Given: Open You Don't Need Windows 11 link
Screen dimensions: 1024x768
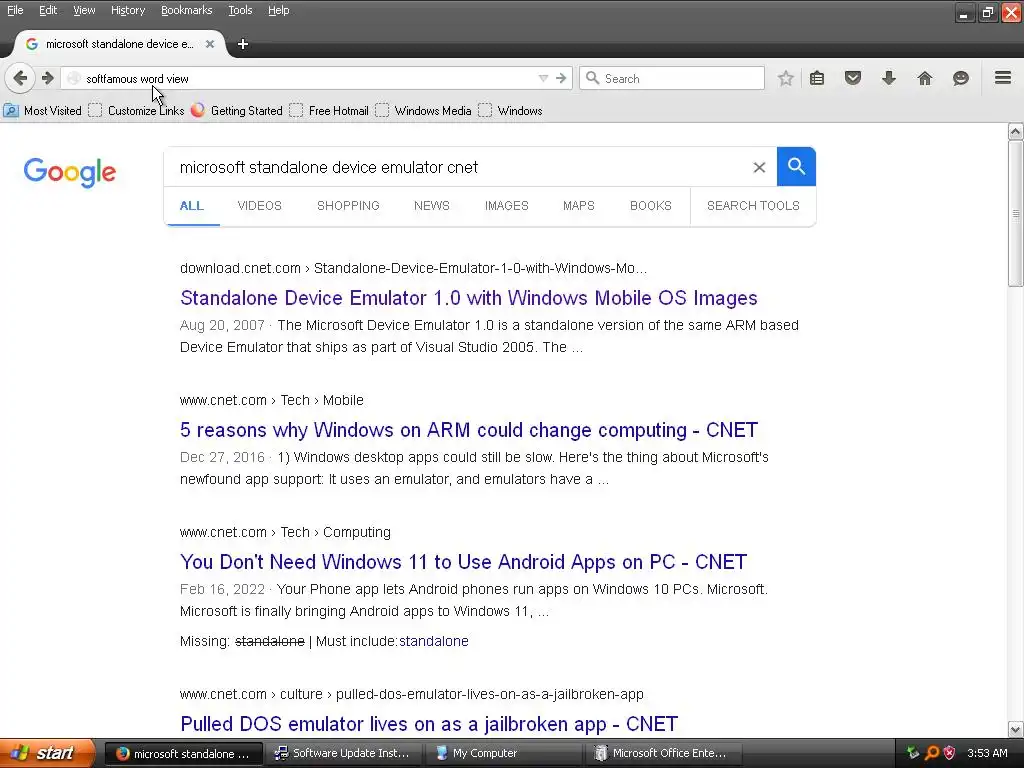Looking at the screenshot, I should pos(463,562).
